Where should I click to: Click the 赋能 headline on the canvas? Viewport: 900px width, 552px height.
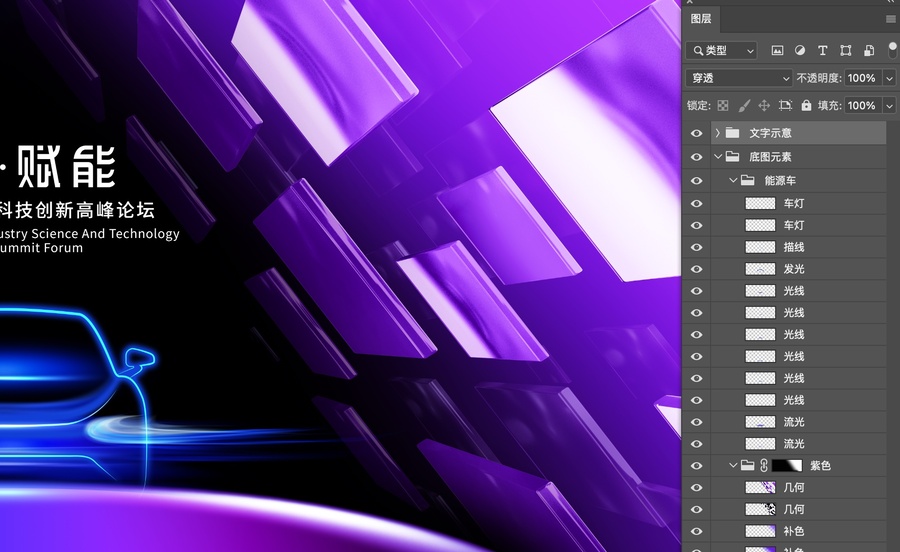(x=66, y=167)
